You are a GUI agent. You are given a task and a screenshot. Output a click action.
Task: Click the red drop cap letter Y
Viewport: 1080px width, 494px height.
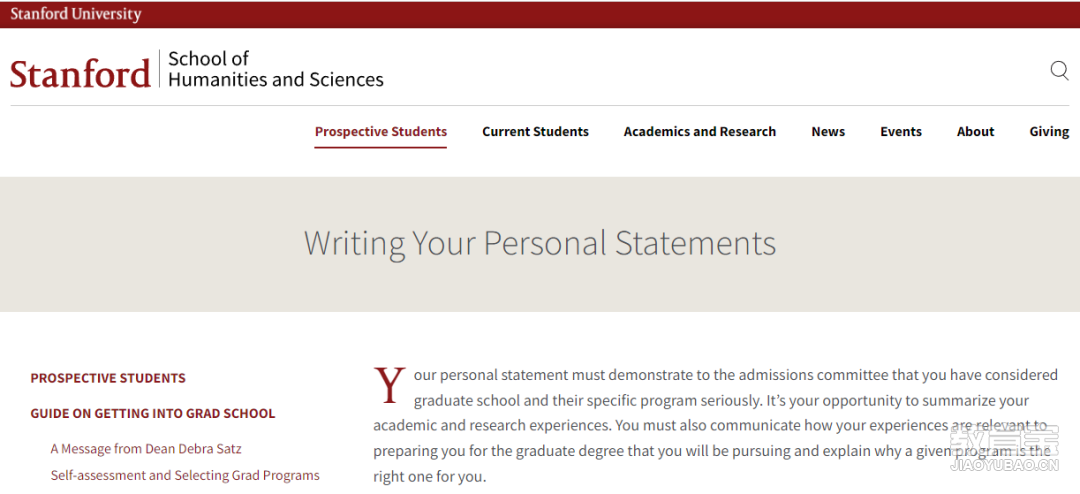390,386
